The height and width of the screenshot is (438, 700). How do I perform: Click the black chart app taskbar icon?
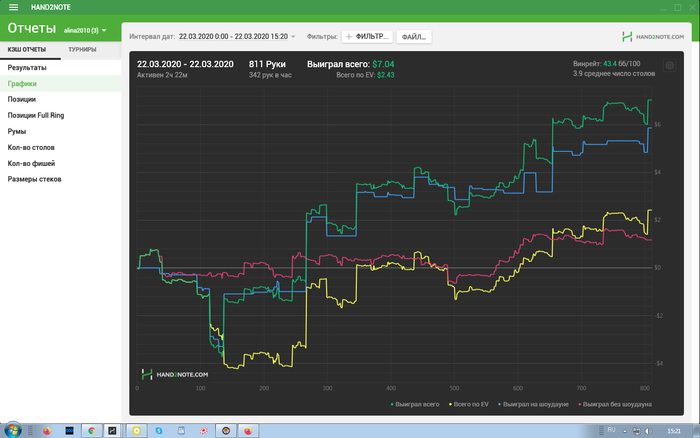pos(112,430)
